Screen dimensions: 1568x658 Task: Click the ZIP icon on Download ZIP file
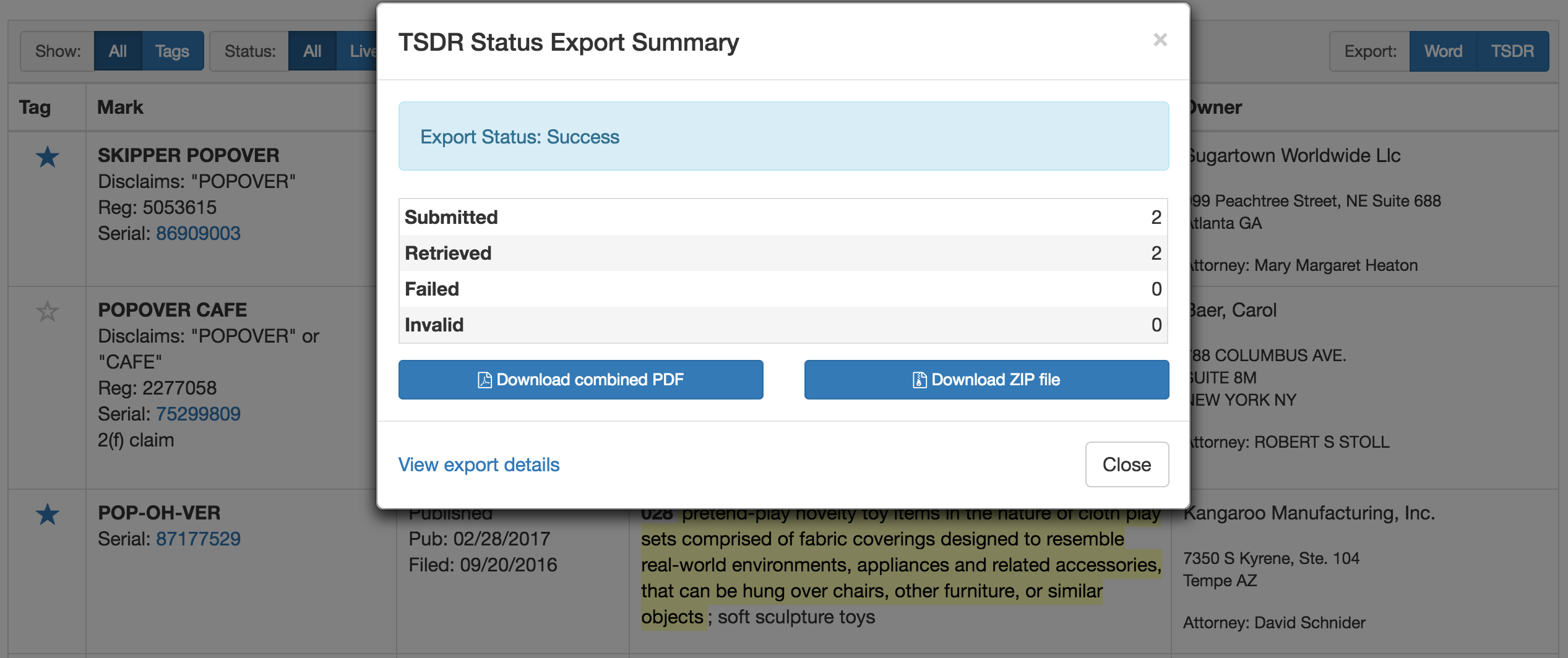coord(920,380)
